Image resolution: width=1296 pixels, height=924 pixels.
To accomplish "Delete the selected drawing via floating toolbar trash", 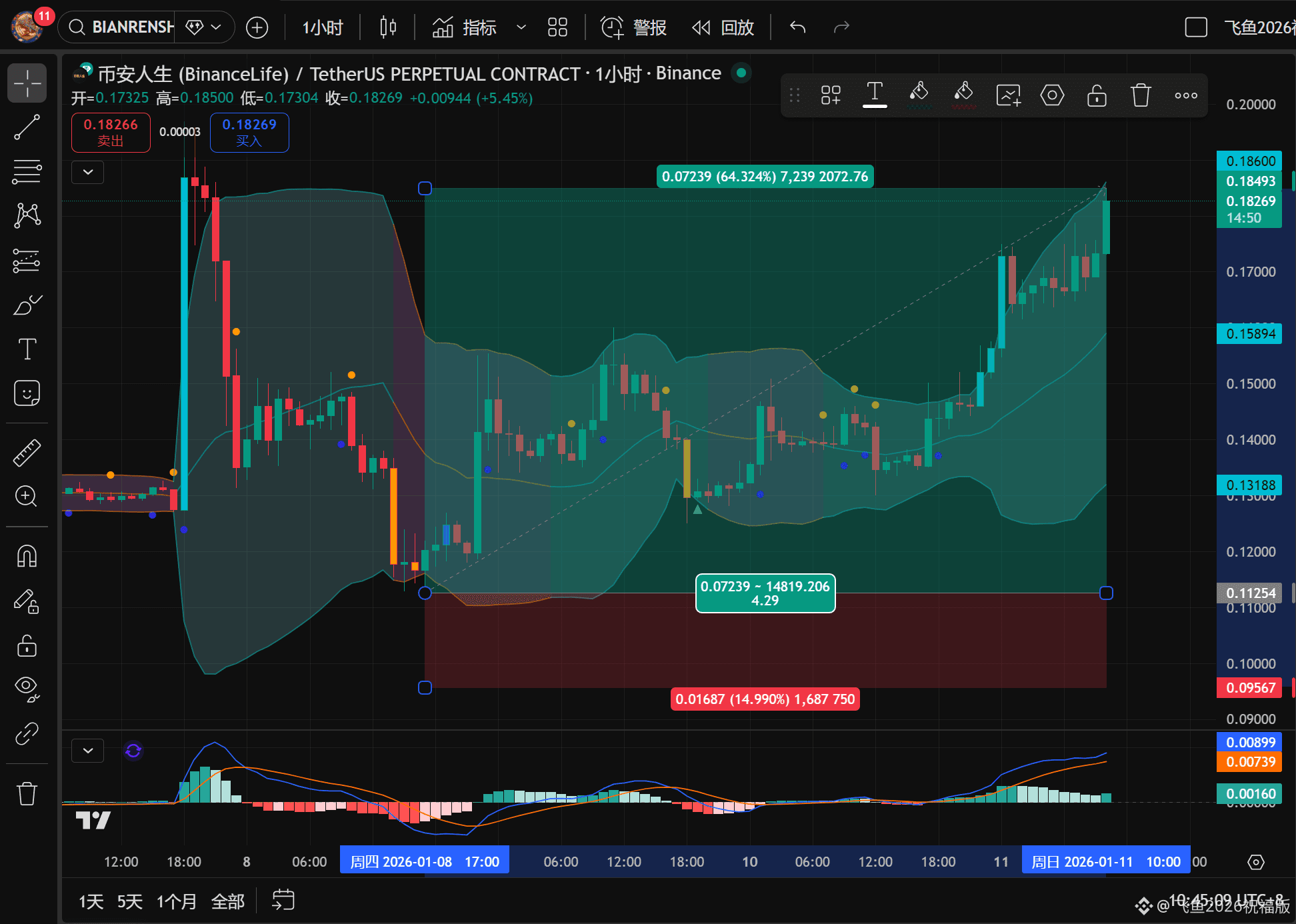I will (1141, 95).
